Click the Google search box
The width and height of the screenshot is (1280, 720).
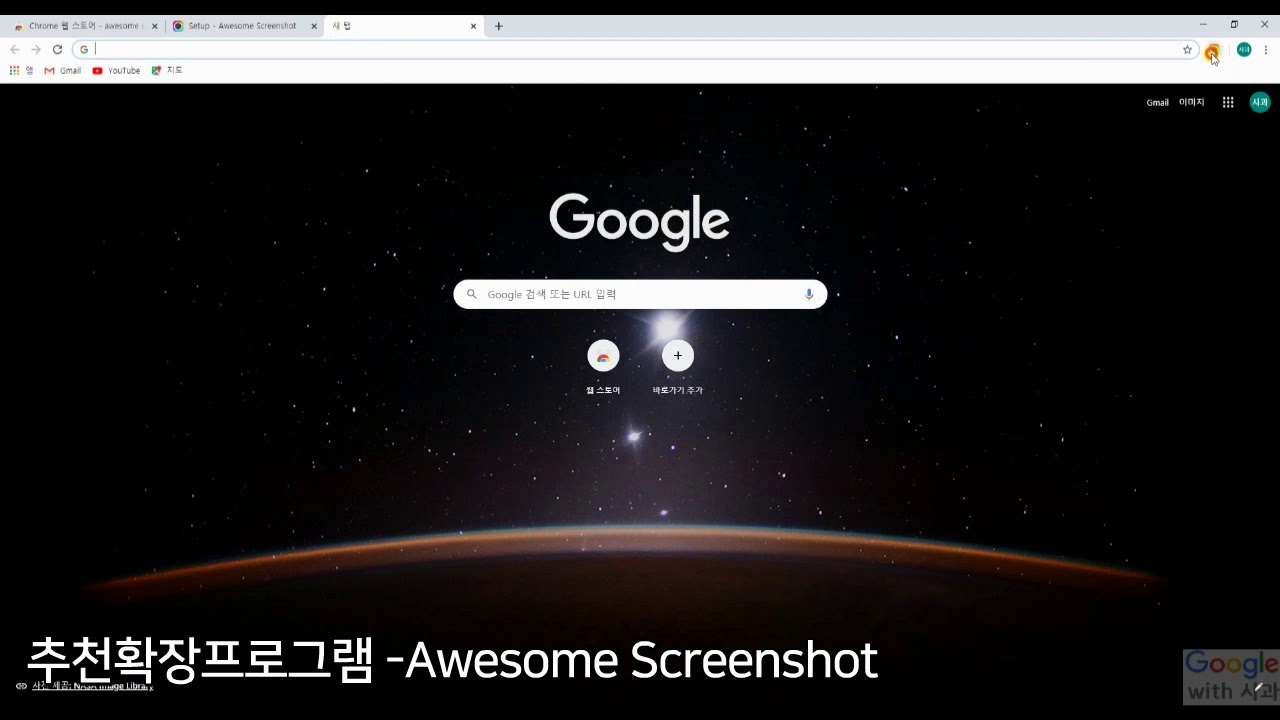click(x=640, y=294)
